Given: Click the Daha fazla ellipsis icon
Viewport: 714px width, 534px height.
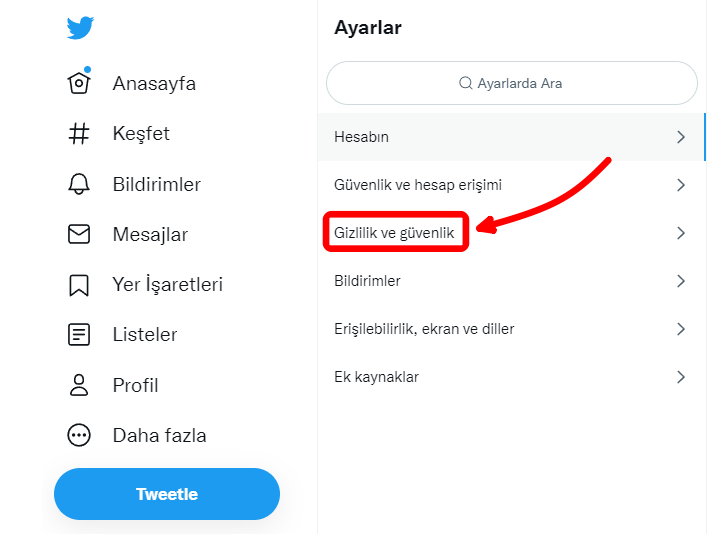Looking at the screenshot, I should point(79,435).
